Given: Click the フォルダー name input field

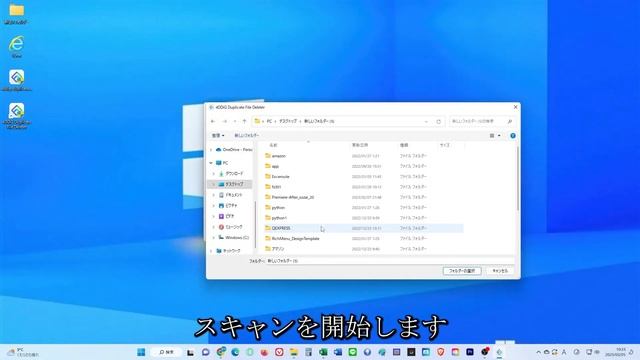Looking at the screenshot, I should pyautogui.click(x=390, y=260).
